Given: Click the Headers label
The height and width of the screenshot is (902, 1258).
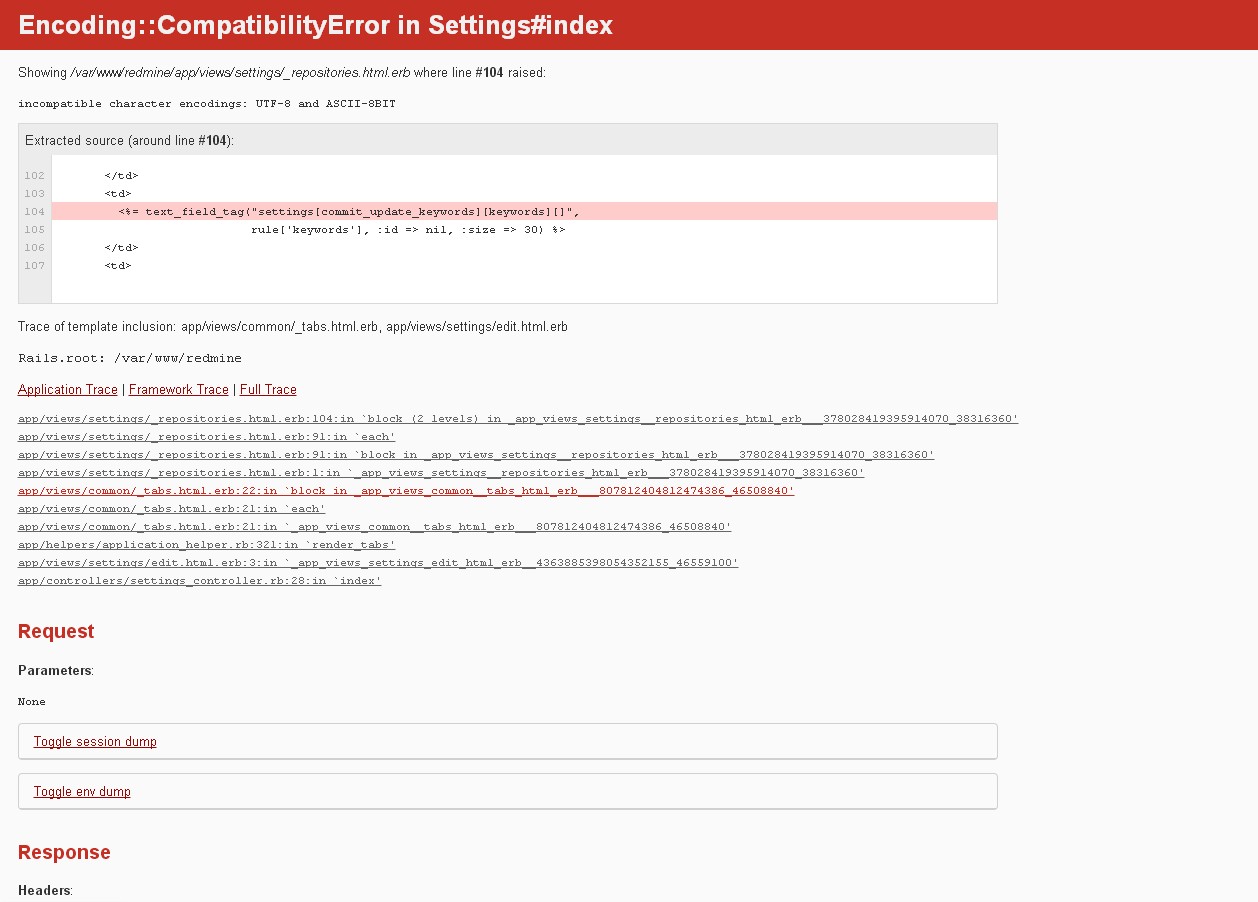Looking at the screenshot, I should [46, 890].
